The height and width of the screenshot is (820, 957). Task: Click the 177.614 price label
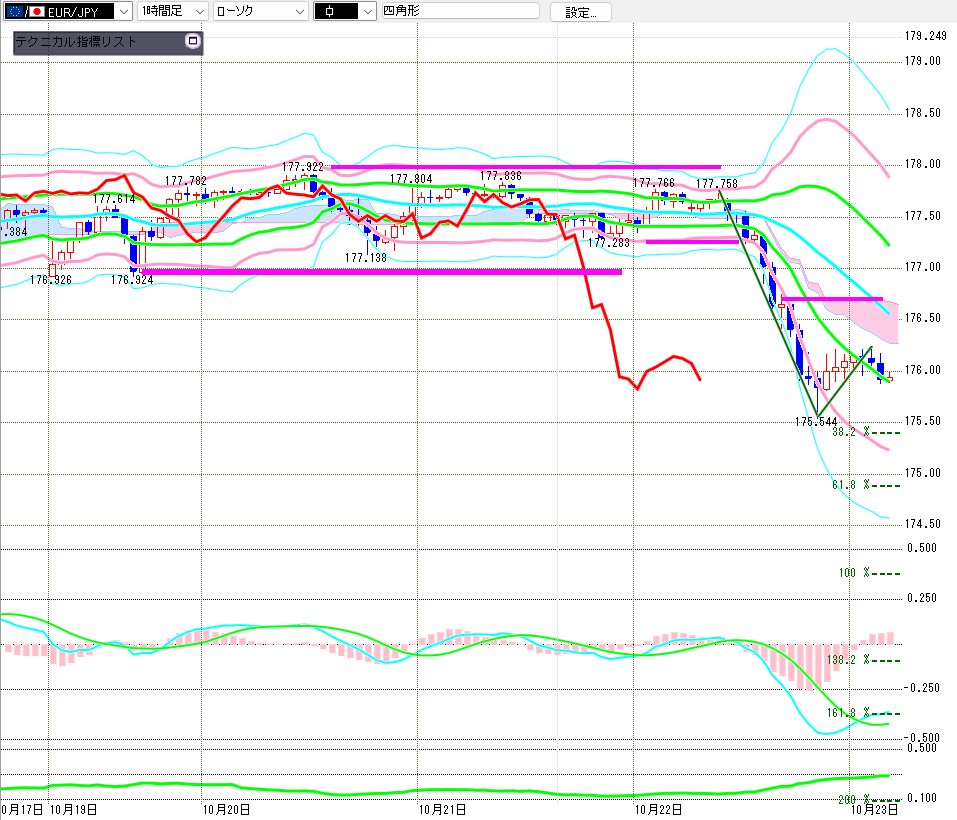[114, 199]
